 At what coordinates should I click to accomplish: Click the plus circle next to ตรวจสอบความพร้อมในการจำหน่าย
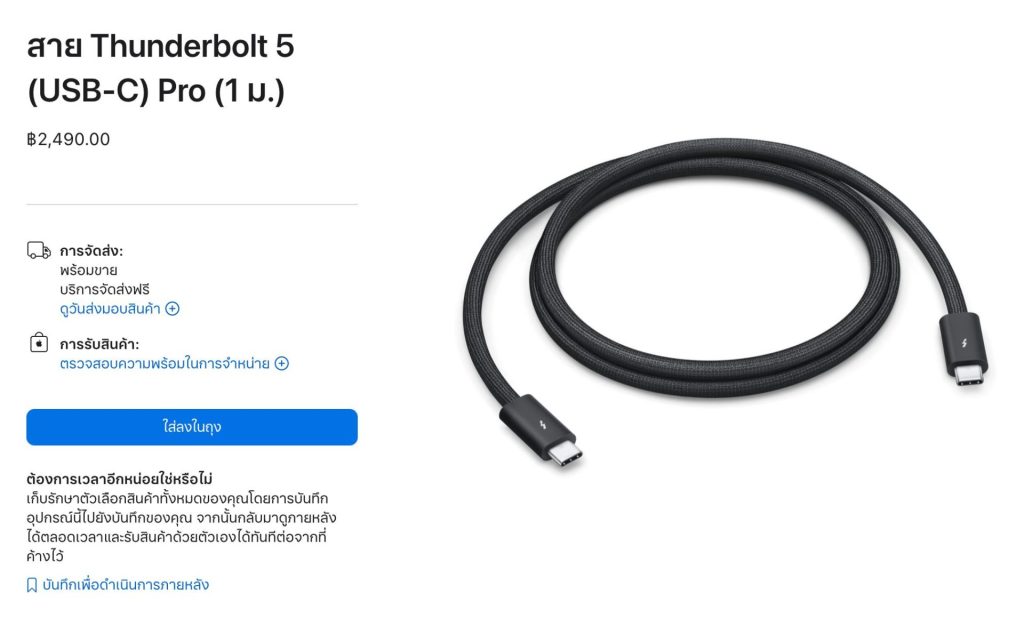281,363
